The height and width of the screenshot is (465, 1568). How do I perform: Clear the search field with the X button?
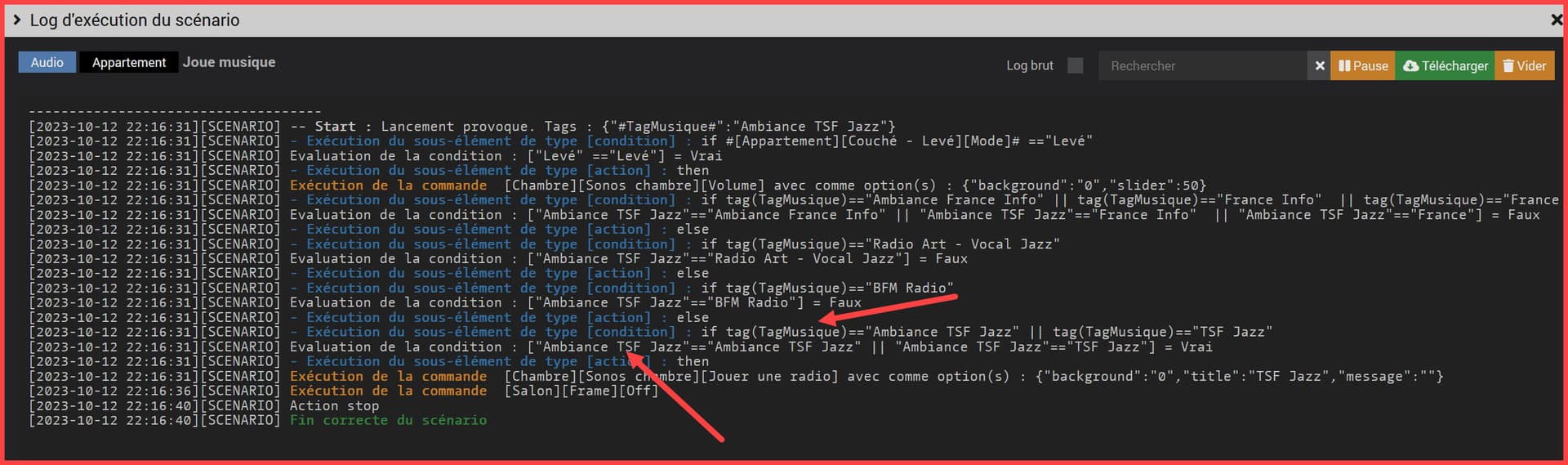coord(1320,65)
